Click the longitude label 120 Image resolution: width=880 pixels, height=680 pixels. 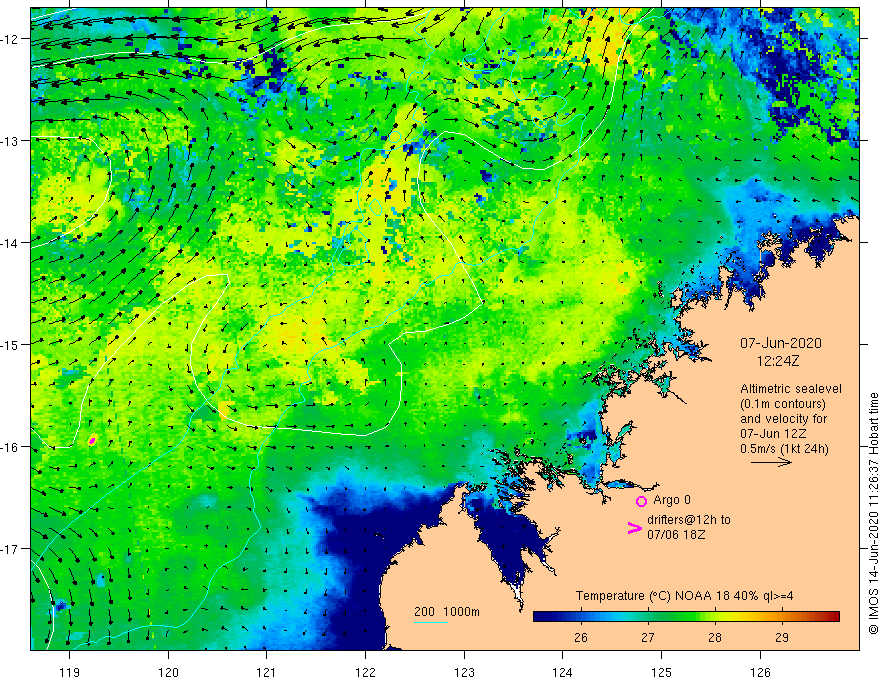(168, 672)
